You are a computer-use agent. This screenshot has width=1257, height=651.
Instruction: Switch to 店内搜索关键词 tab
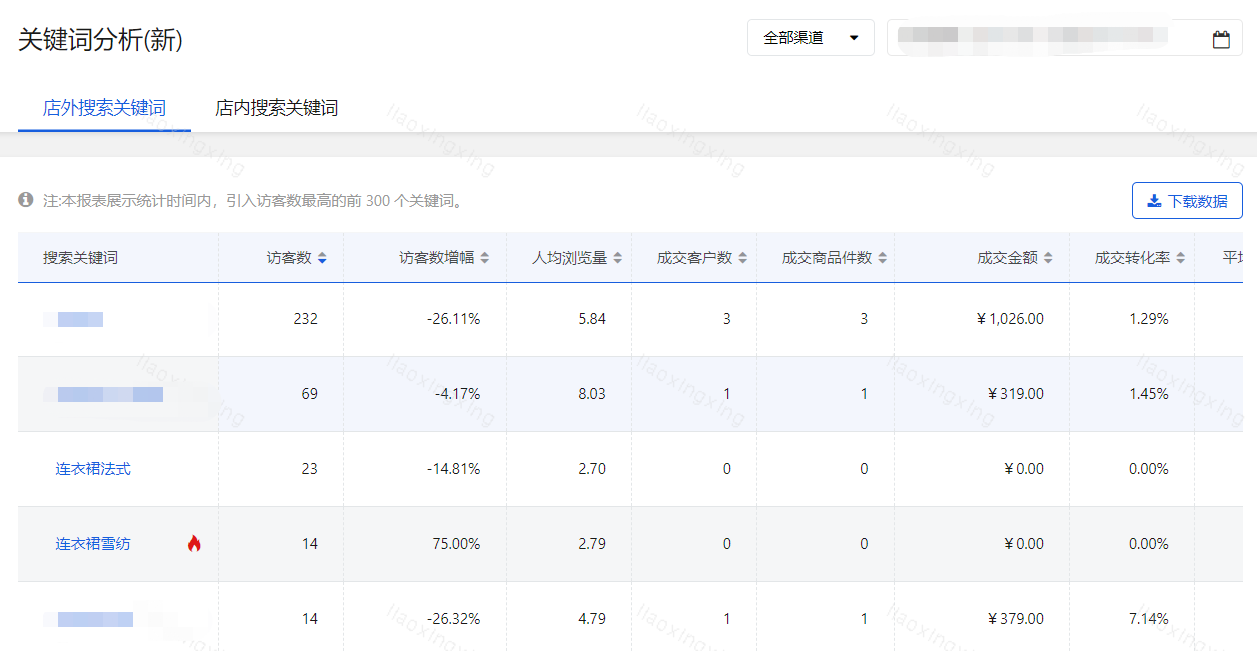tap(277, 108)
